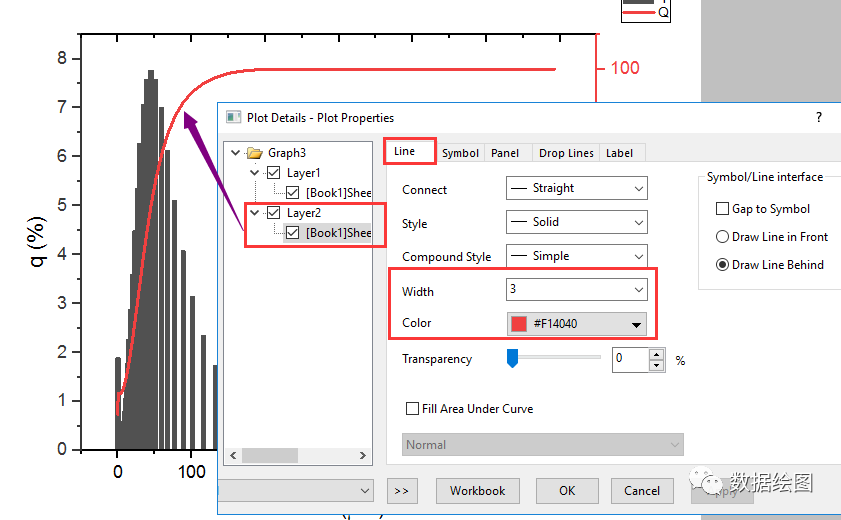
Task: Select the Graph3 tree item
Action: [287, 153]
